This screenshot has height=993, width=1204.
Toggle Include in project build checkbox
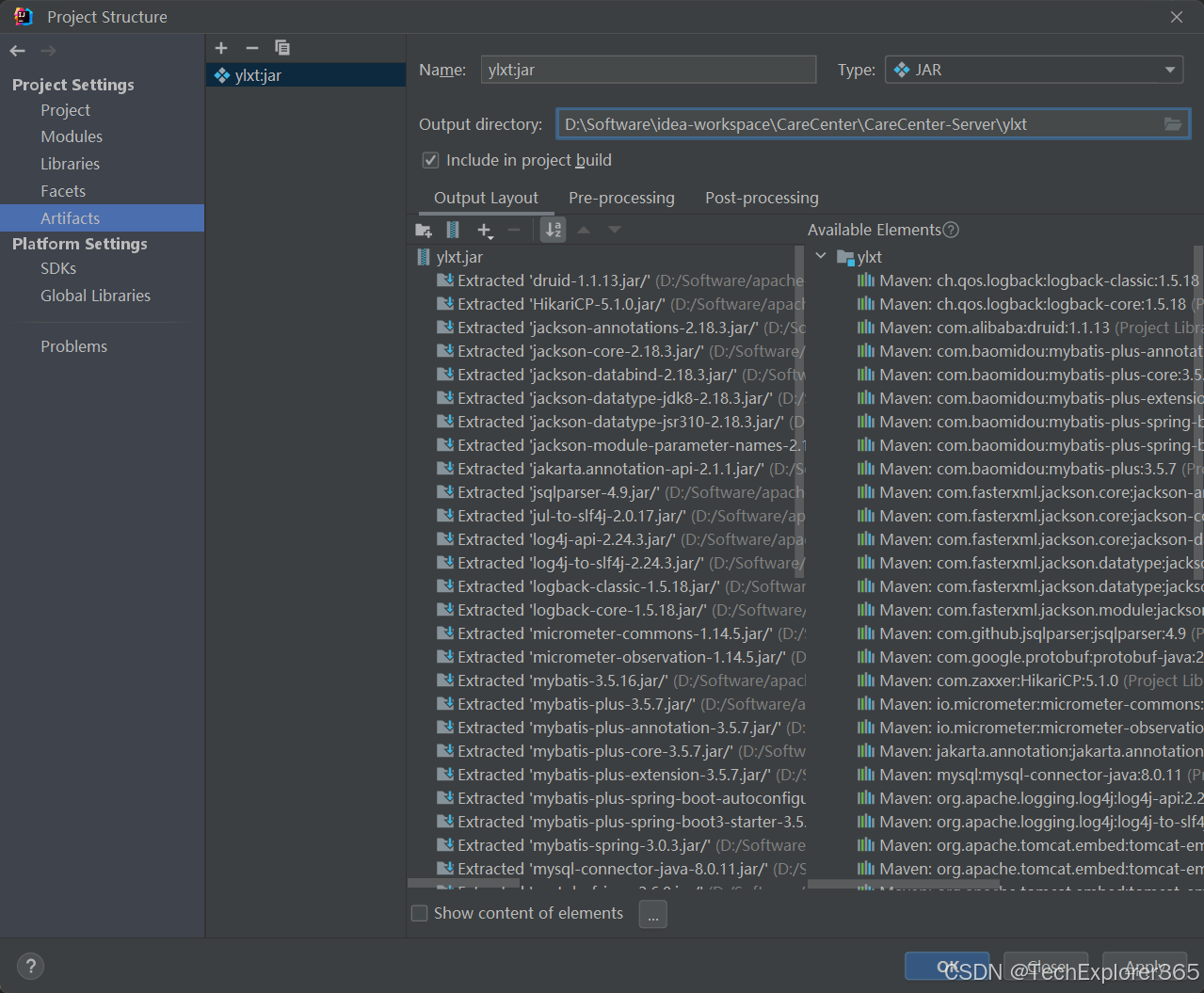point(430,160)
